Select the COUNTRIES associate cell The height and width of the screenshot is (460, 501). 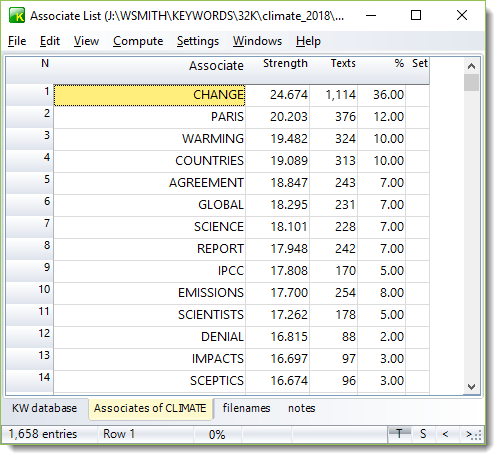coord(149,161)
